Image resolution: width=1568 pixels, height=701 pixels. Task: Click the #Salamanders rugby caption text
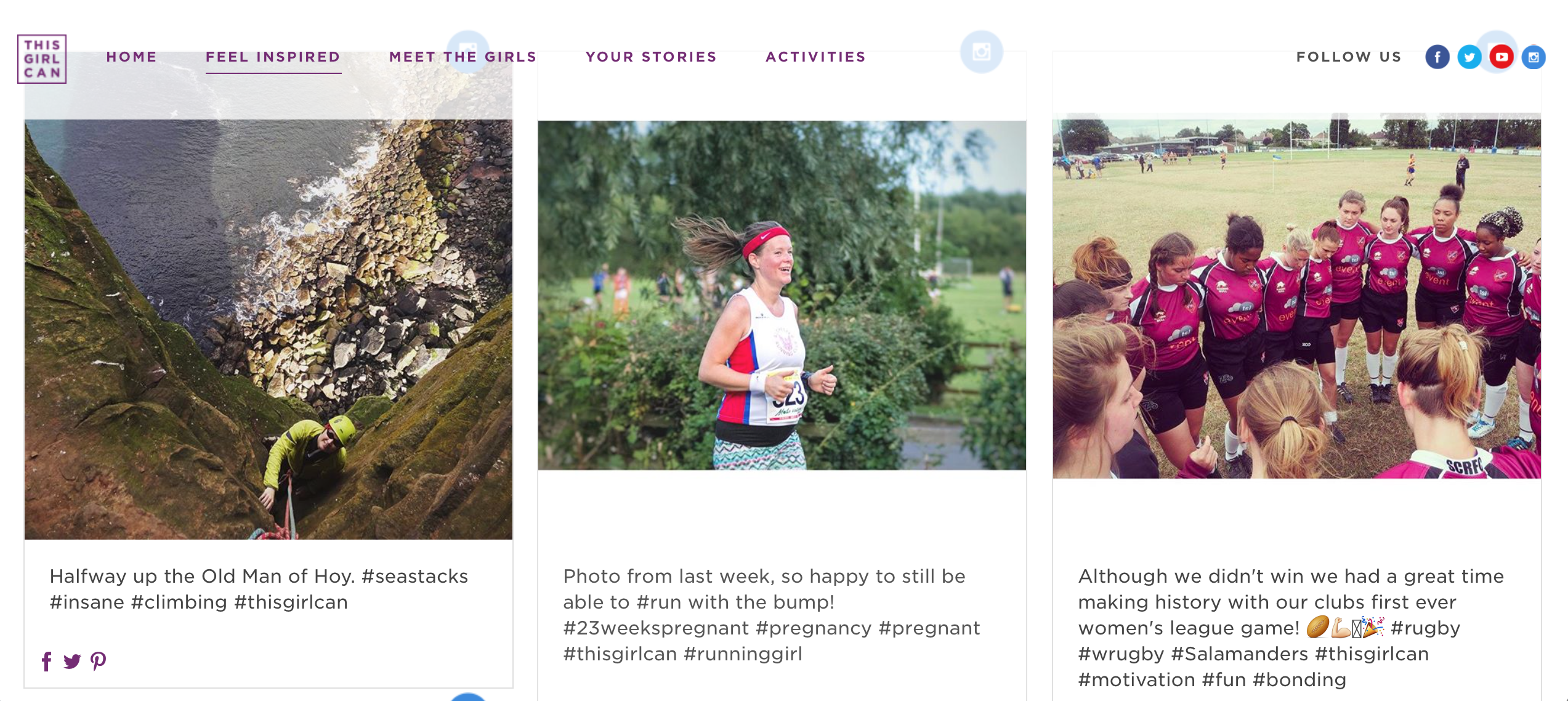tap(1291, 628)
